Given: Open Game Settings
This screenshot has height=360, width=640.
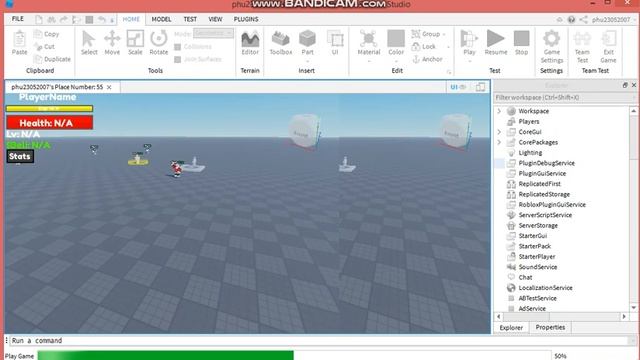Looking at the screenshot, I should (x=551, y=47).
